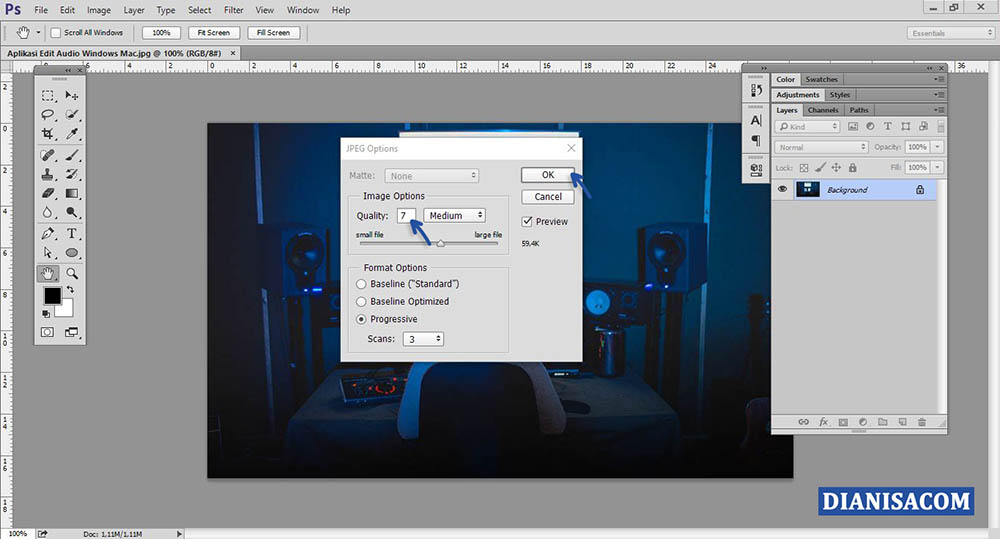Select the Move tool
This screenshot has height=539, width=1000.
[72, 96]
